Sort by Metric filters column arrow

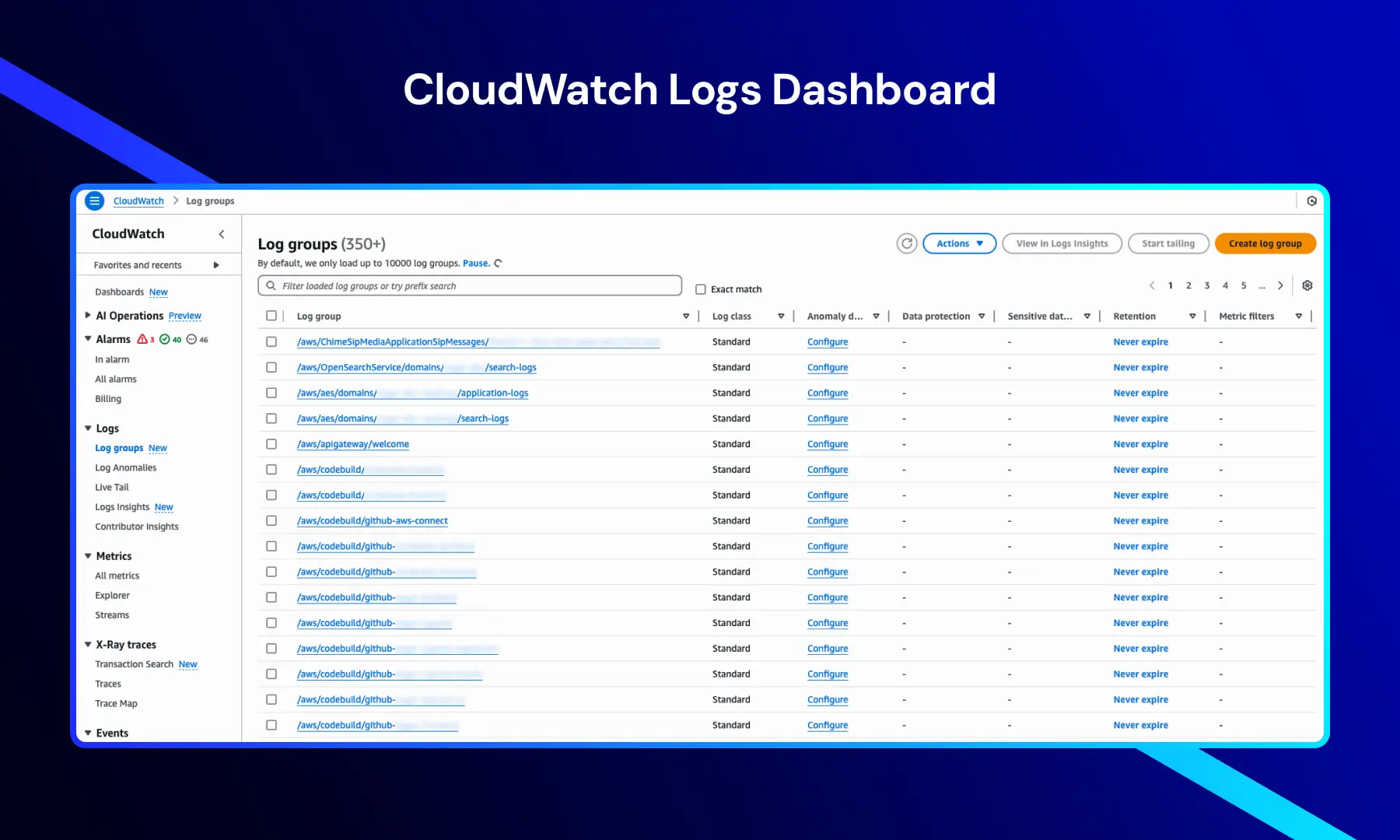1298,317
